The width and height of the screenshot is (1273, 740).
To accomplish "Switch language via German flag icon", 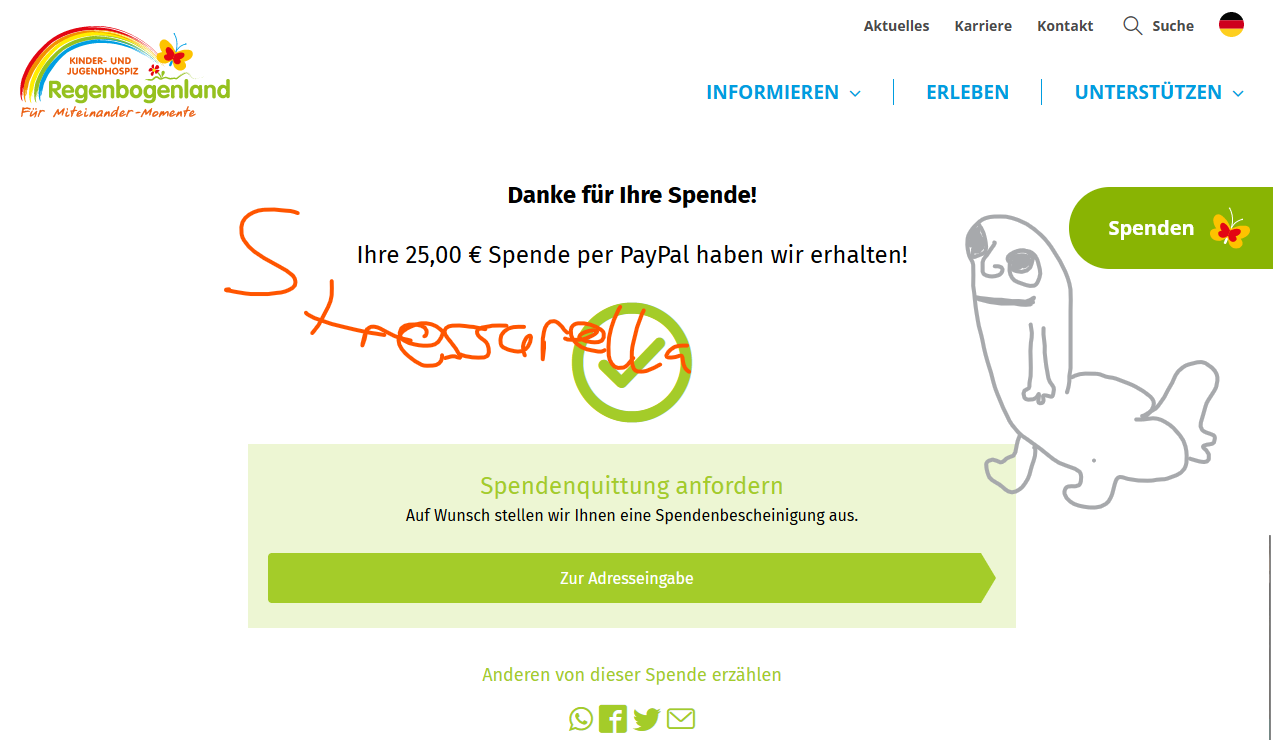I will (x=1231, y=25).
